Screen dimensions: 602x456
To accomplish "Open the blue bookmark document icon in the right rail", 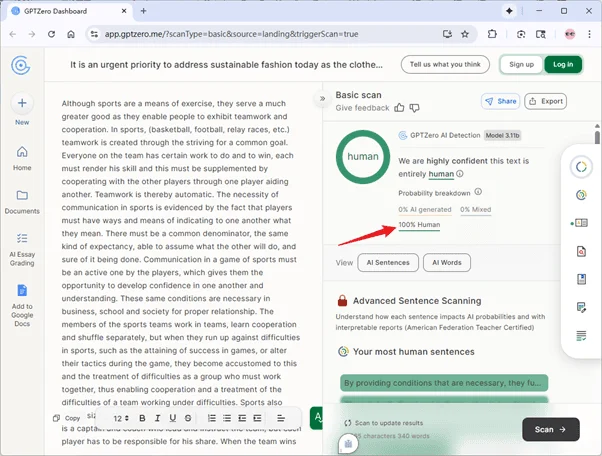I will pos(581,279).
